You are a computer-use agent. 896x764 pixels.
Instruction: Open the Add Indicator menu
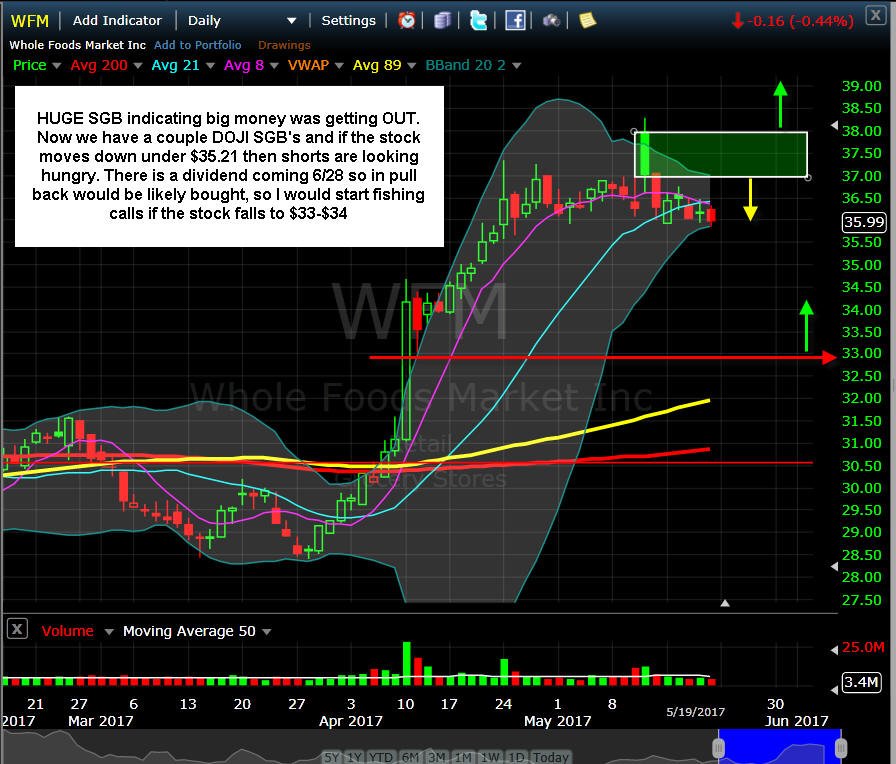(117, 21)
